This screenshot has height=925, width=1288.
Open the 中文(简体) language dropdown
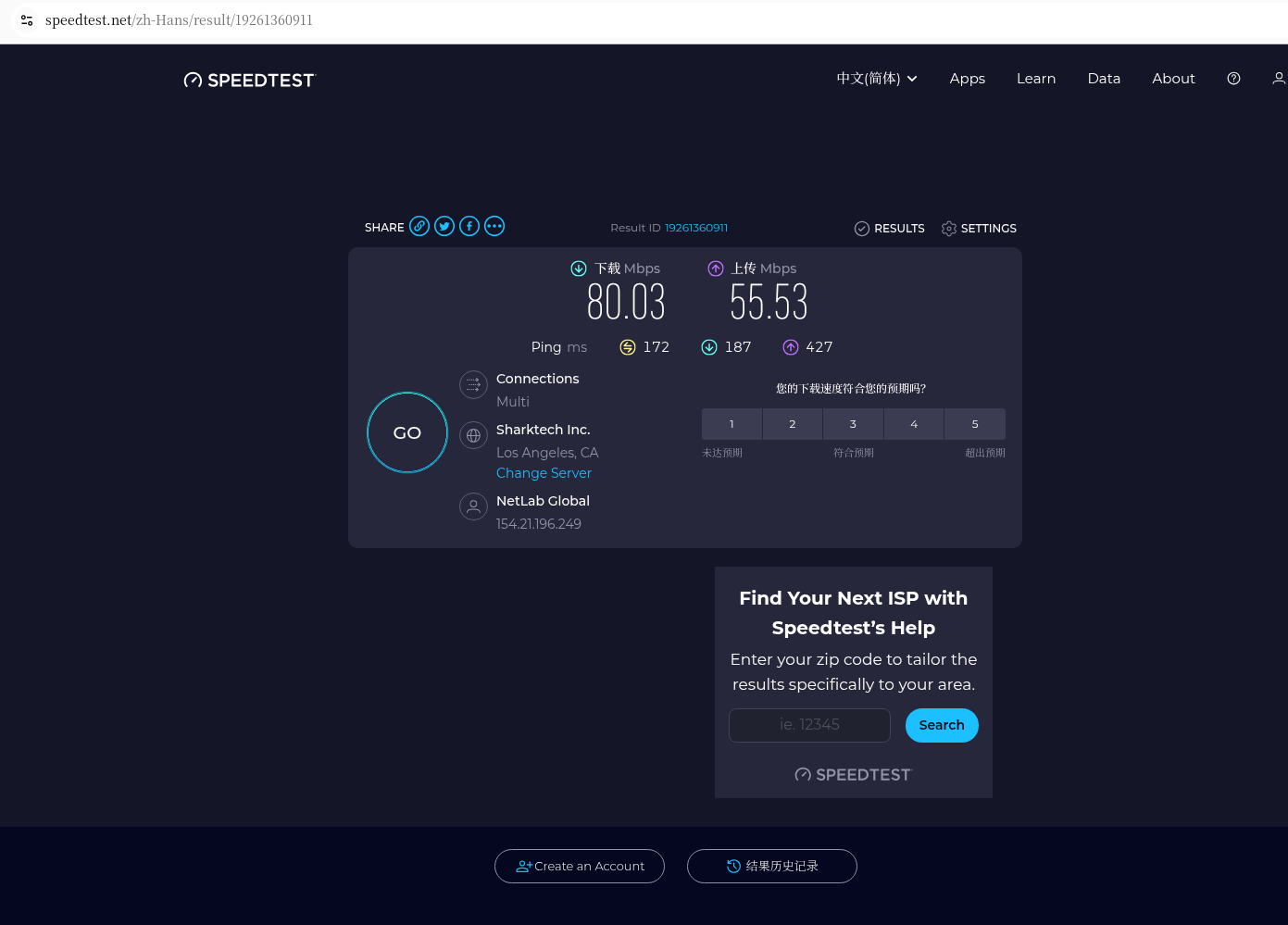pos(877,79)
